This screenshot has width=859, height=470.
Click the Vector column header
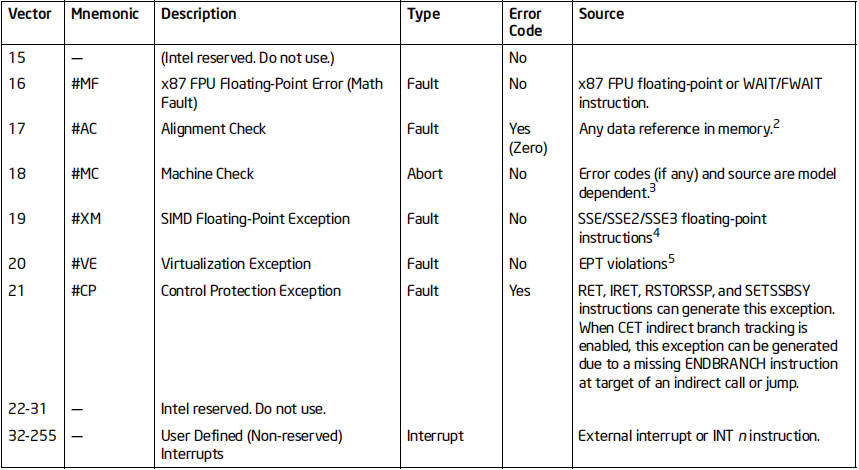(x=30, y=14)
